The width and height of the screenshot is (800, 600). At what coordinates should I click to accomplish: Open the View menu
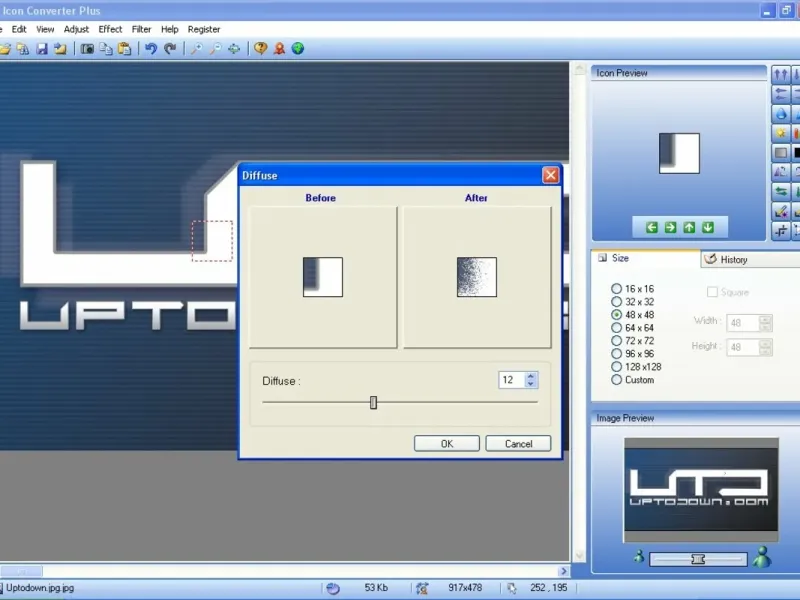(45, 30)
